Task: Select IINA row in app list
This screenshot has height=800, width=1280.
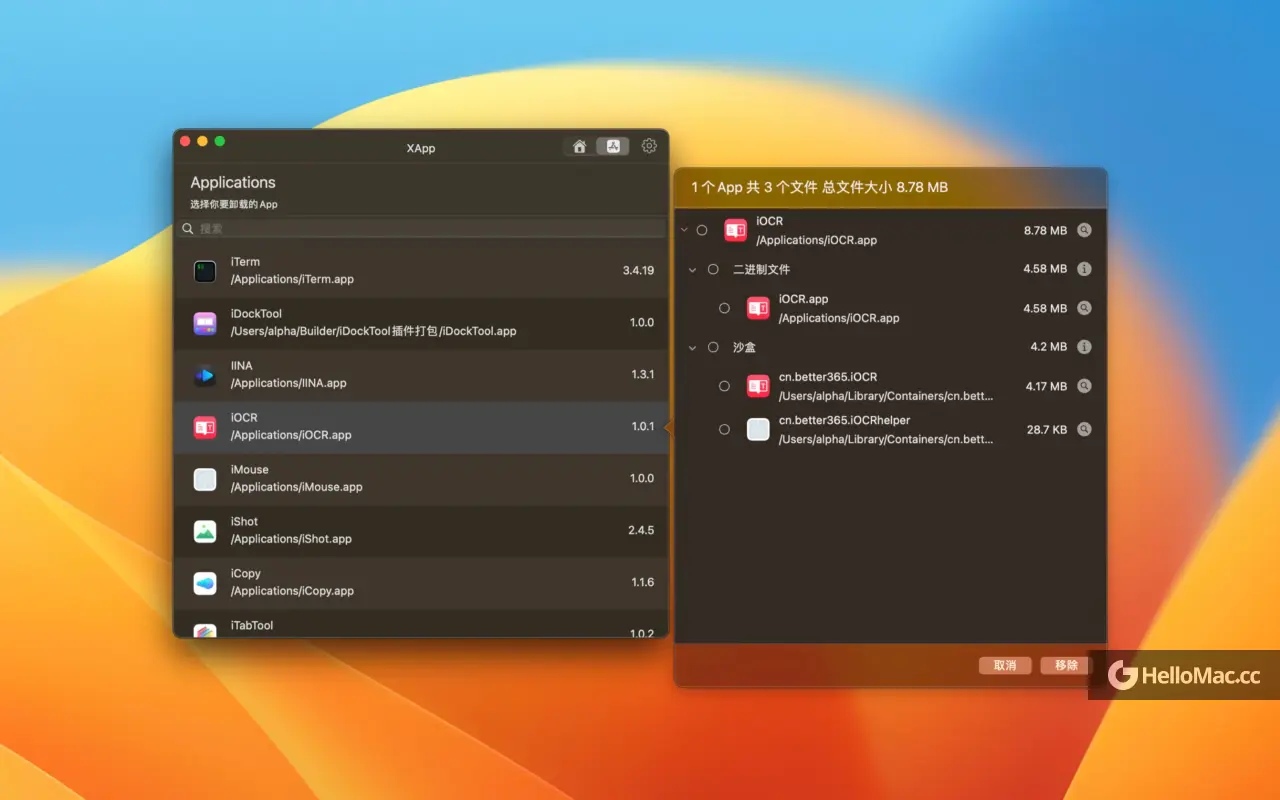Action: click(x=421, y=375)
